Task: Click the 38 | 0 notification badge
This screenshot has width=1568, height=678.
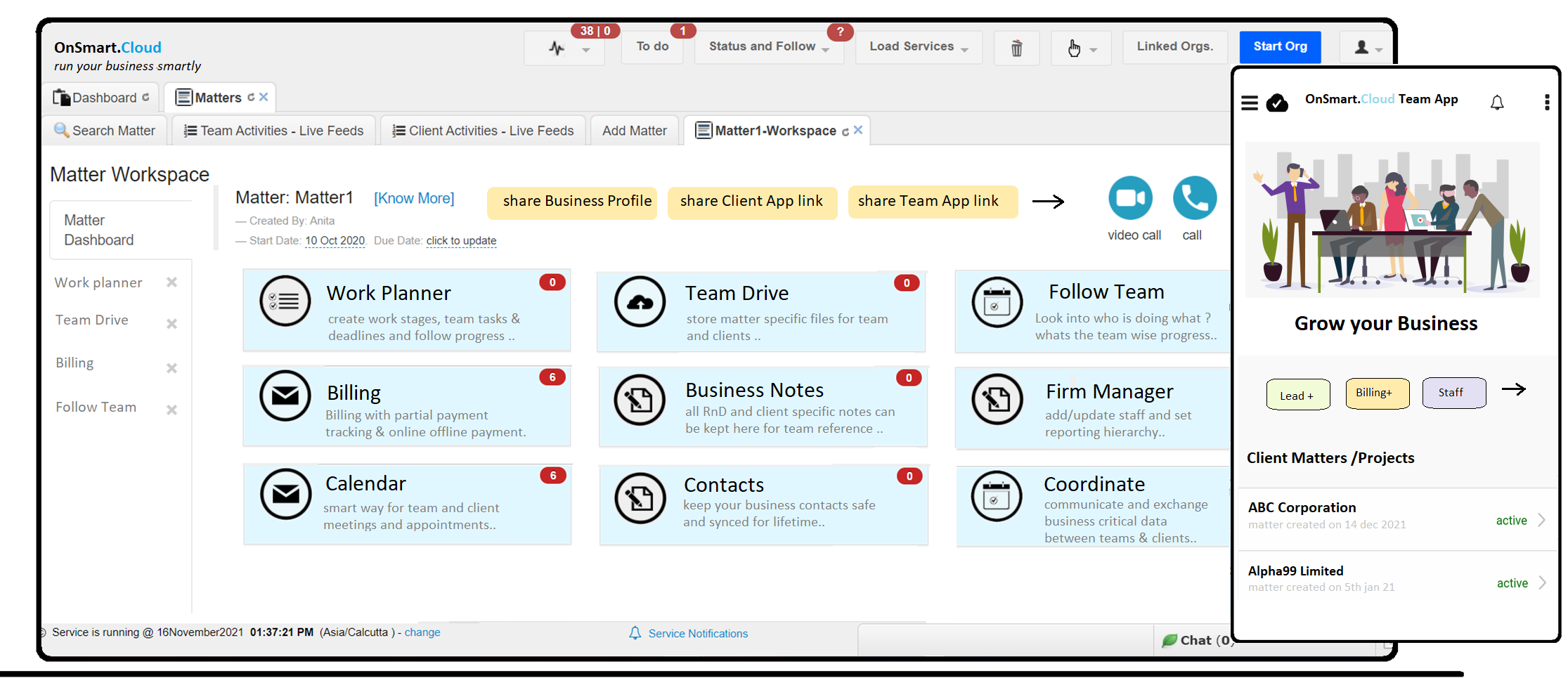Action: [595, 31]
